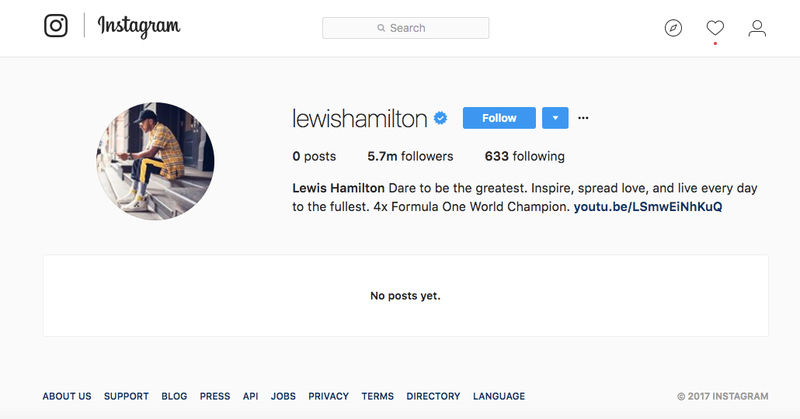This screenshot has width=800, height=419.
Task: Open Lewis Hamilton's profile picture
Action: pos(155,161)
